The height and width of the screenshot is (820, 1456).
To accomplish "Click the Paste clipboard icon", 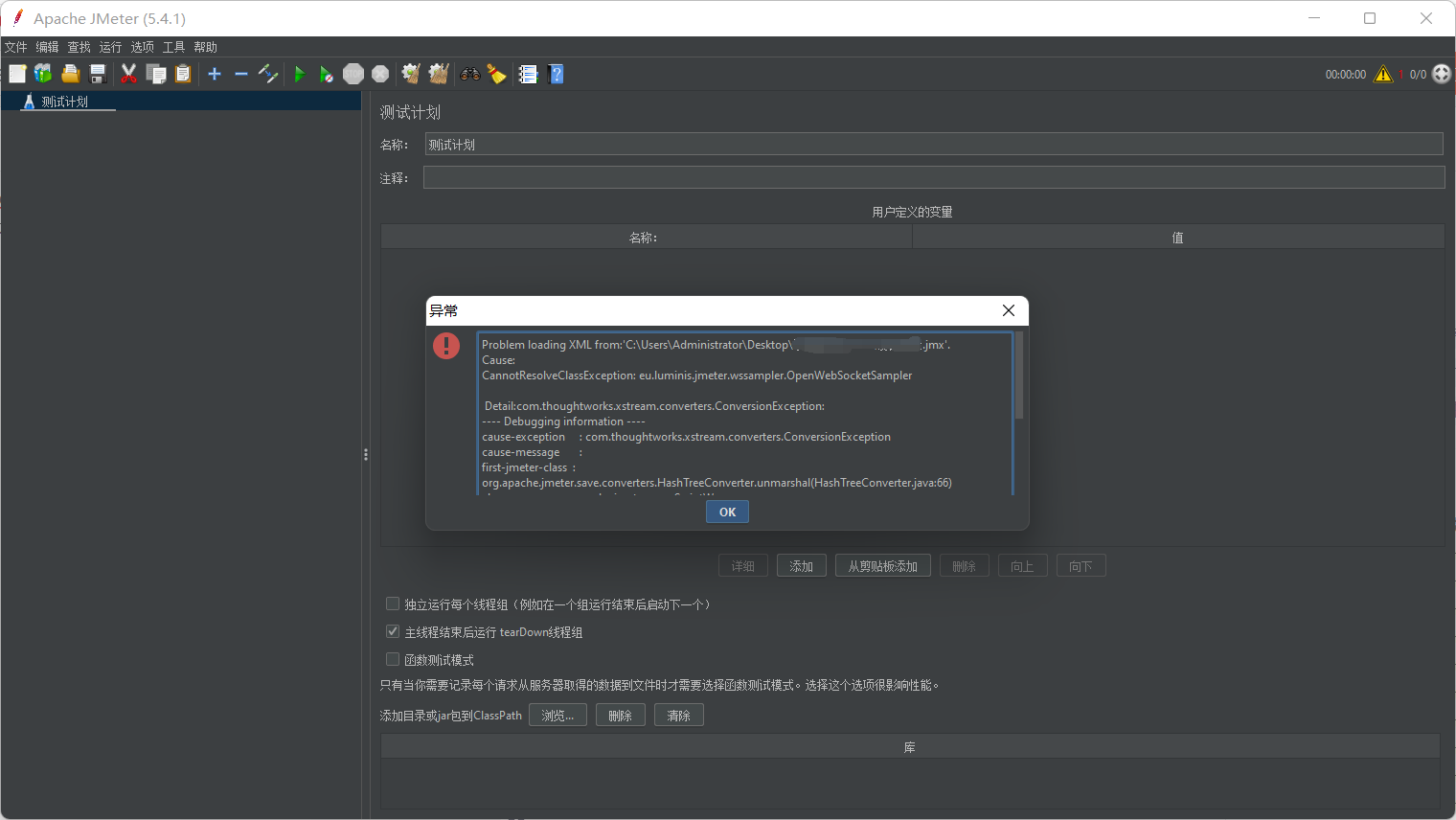I will pyautogui.click(x=183, y=74).
